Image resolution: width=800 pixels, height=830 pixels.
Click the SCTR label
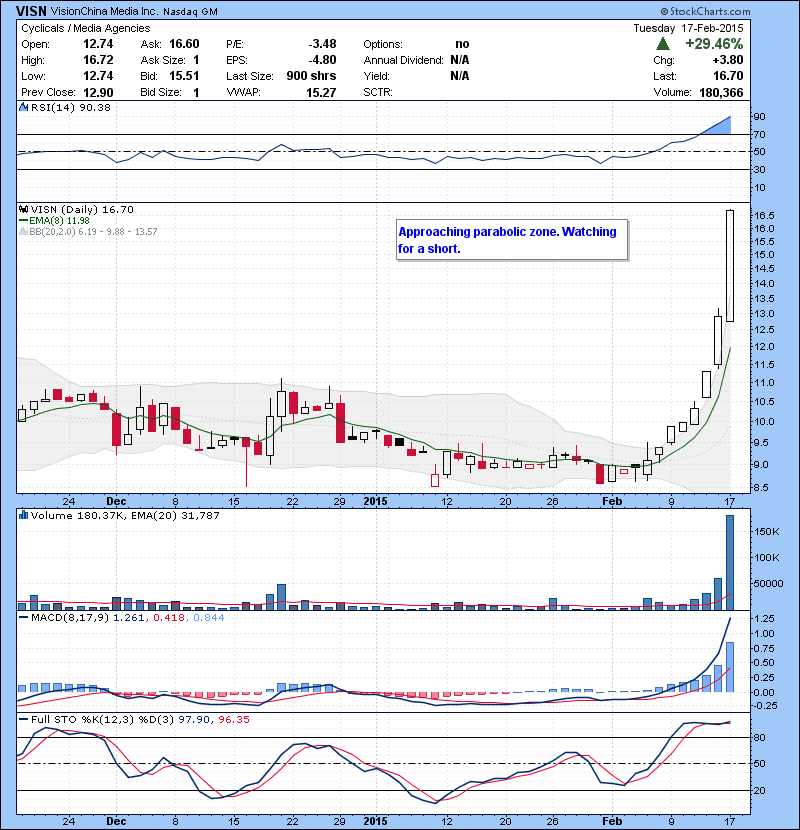377,92
